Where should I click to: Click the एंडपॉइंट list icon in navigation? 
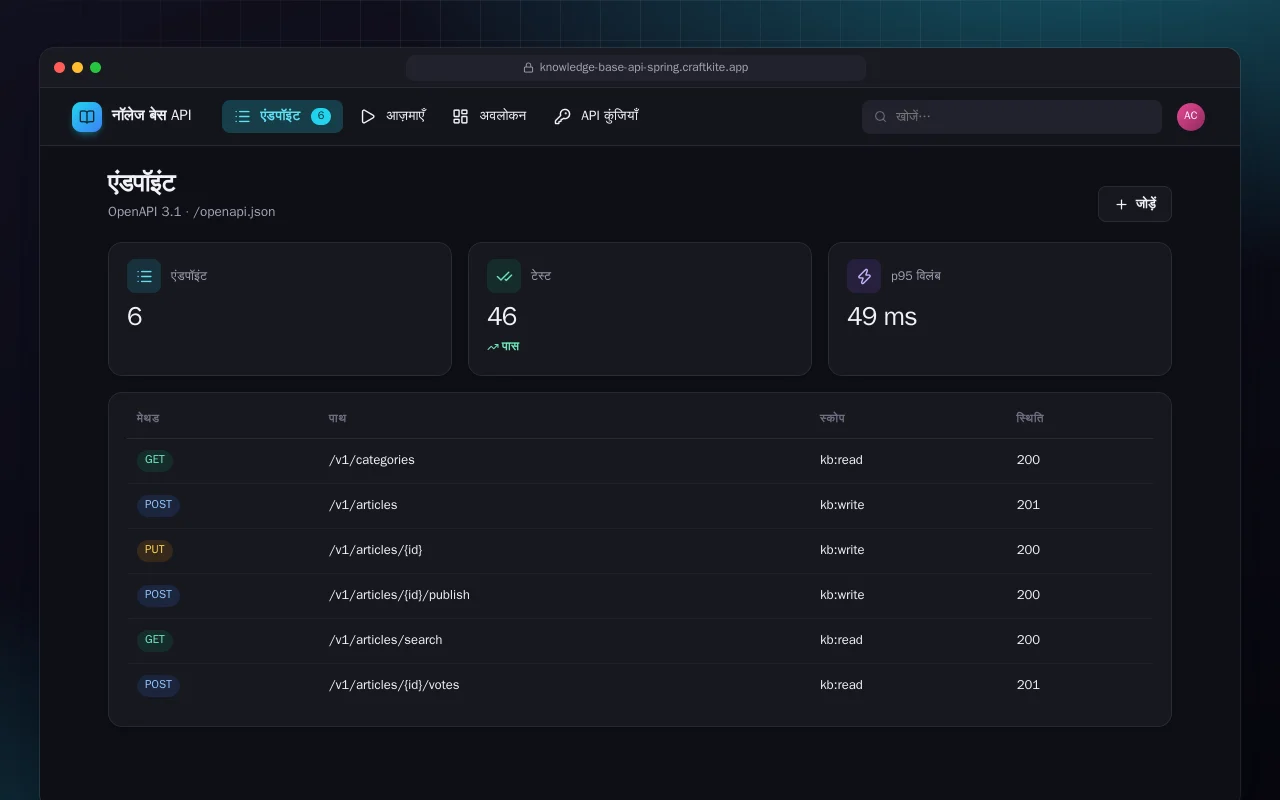242,117
